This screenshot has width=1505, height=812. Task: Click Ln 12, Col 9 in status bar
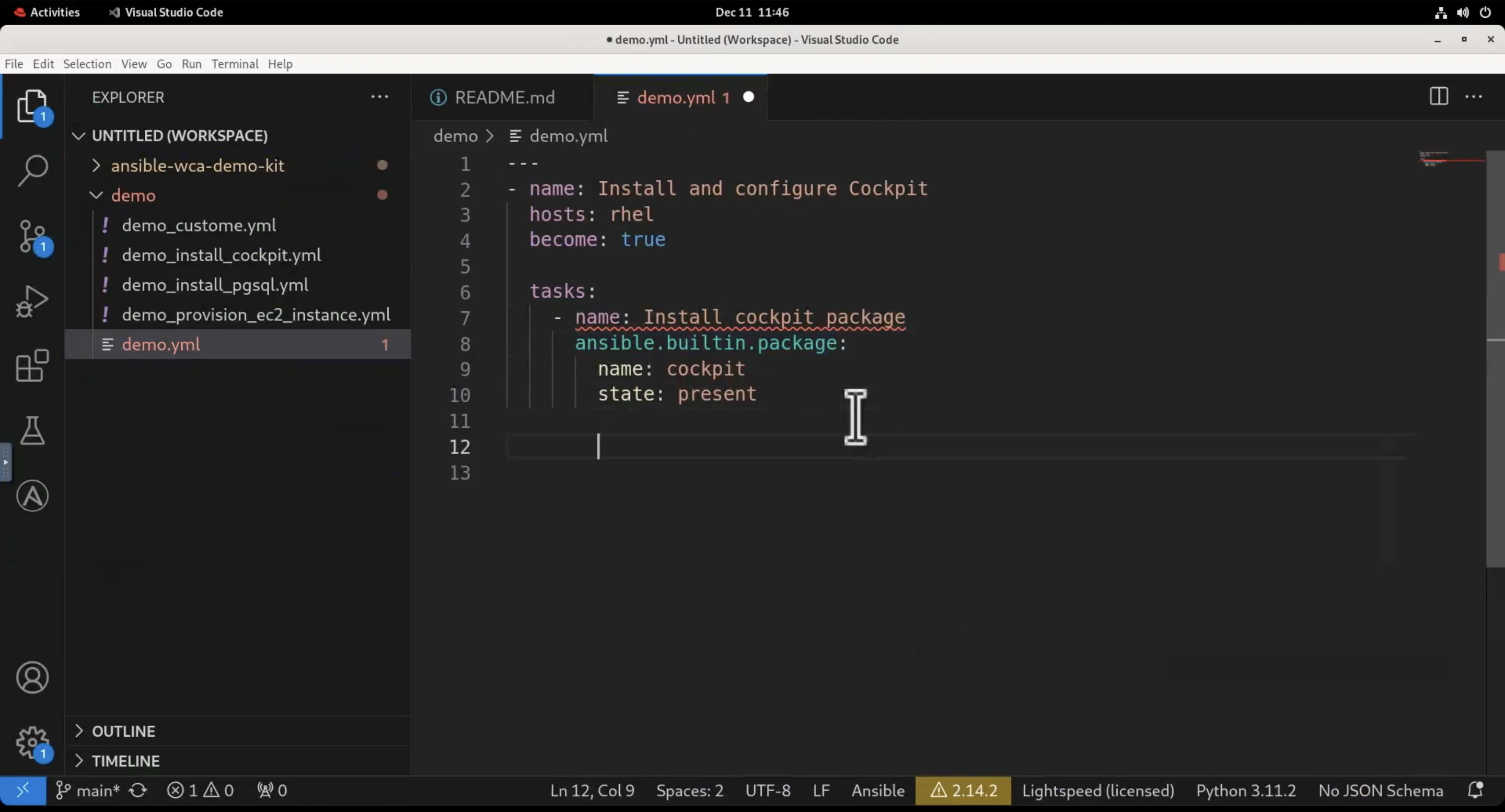[592, 791]
